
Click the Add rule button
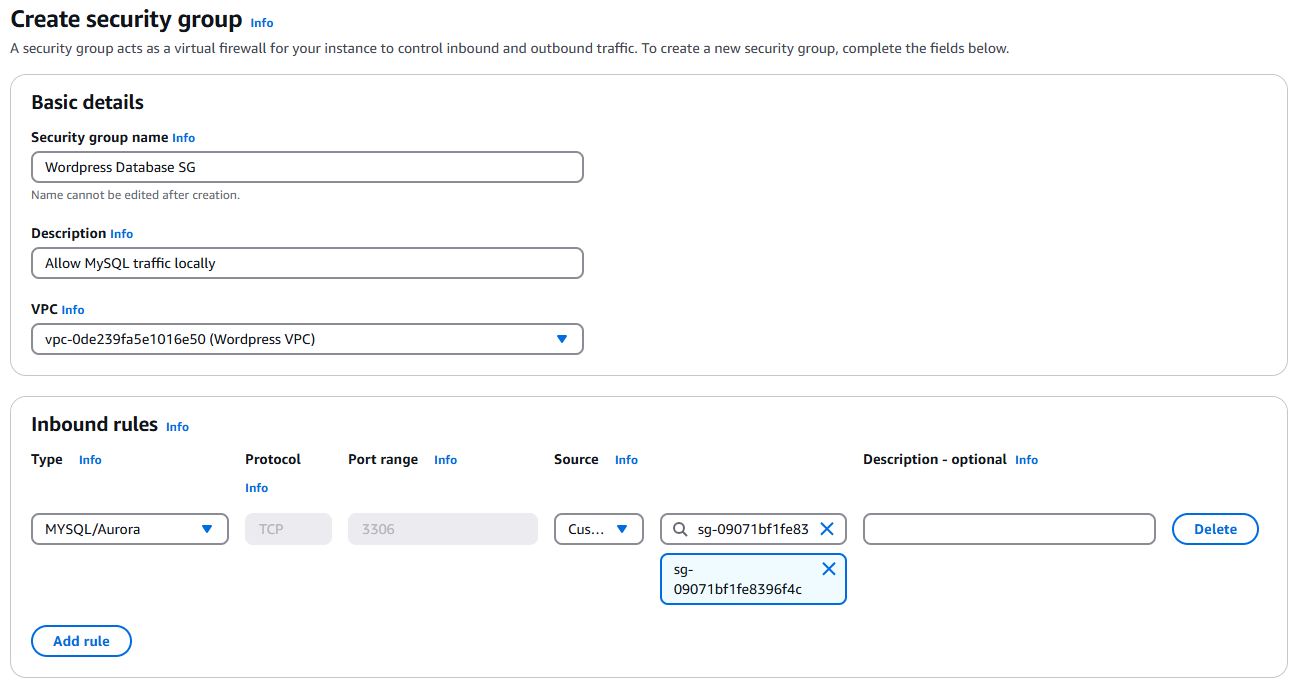point(81,641)
